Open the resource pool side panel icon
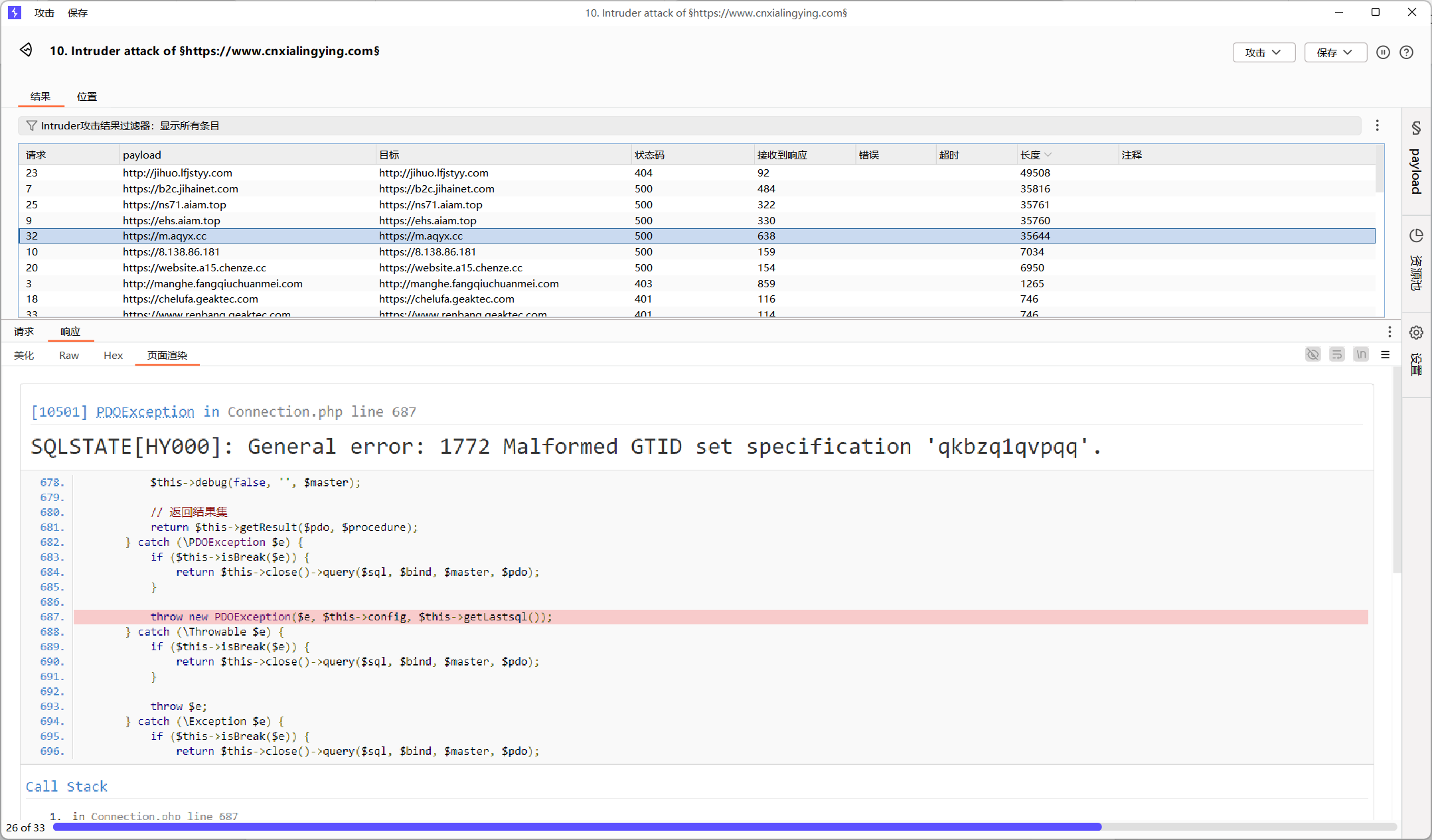This screenshot has height=840, width=1432. pyautogui.click(x=1416, y=236)
